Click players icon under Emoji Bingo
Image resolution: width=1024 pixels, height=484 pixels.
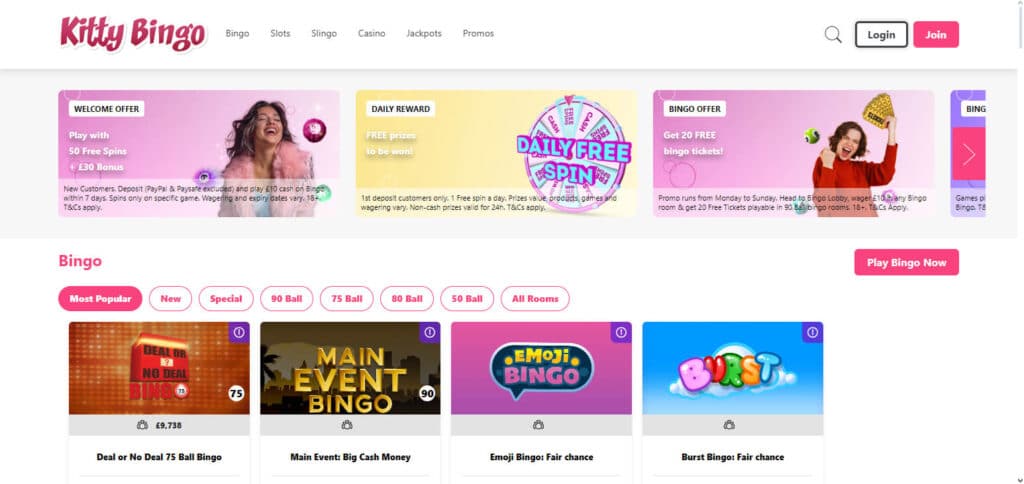[538, 425]
